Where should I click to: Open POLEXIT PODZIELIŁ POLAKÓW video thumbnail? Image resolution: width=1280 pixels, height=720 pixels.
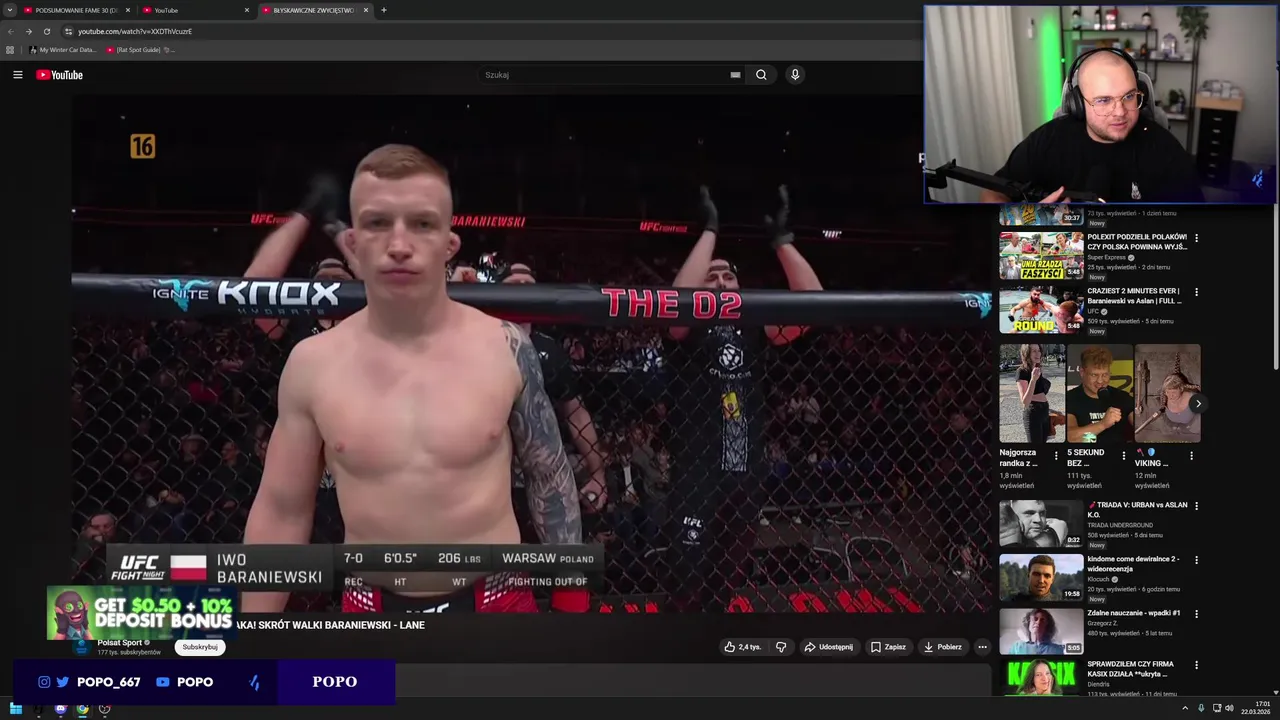pyautogui.click(x=1041, y=256)
